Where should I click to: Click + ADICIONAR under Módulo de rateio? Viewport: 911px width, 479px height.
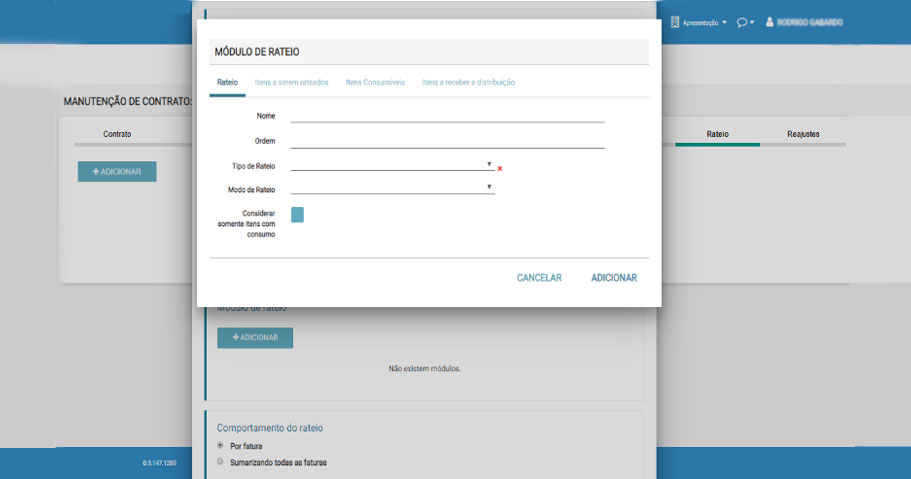pyautogui.click(x=255, y=338)
